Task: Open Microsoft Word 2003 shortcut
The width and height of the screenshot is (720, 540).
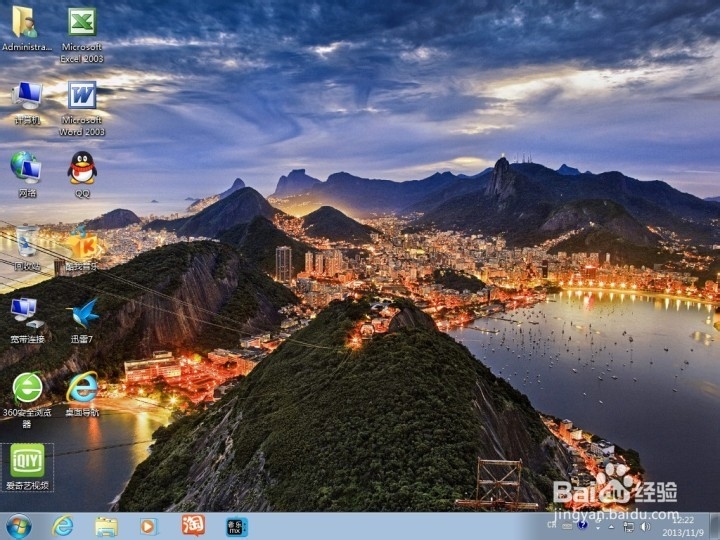Action: click(x=82, y=108)
